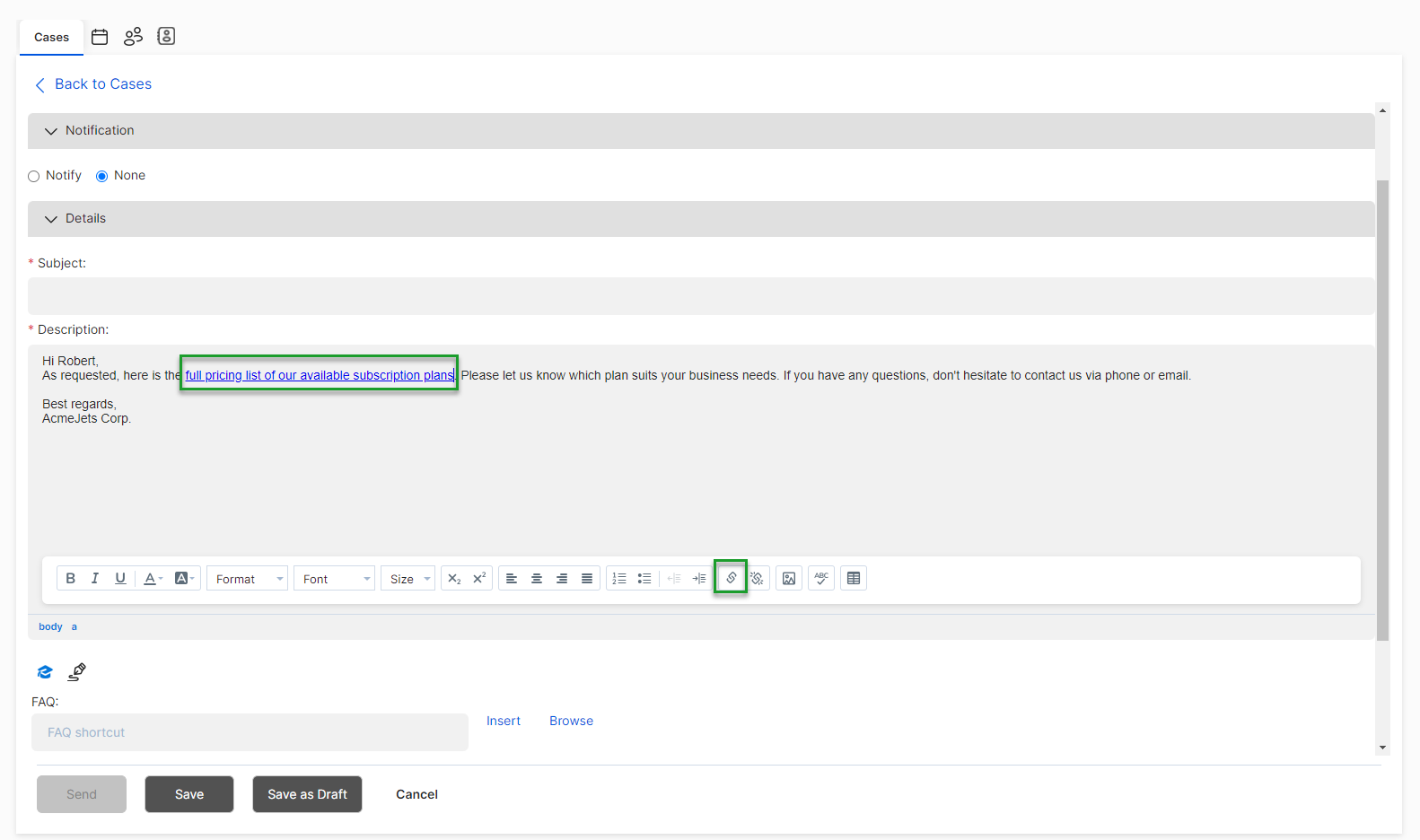Click the scrollbar up arrow
The image size is (1420, 840).
1382,109
